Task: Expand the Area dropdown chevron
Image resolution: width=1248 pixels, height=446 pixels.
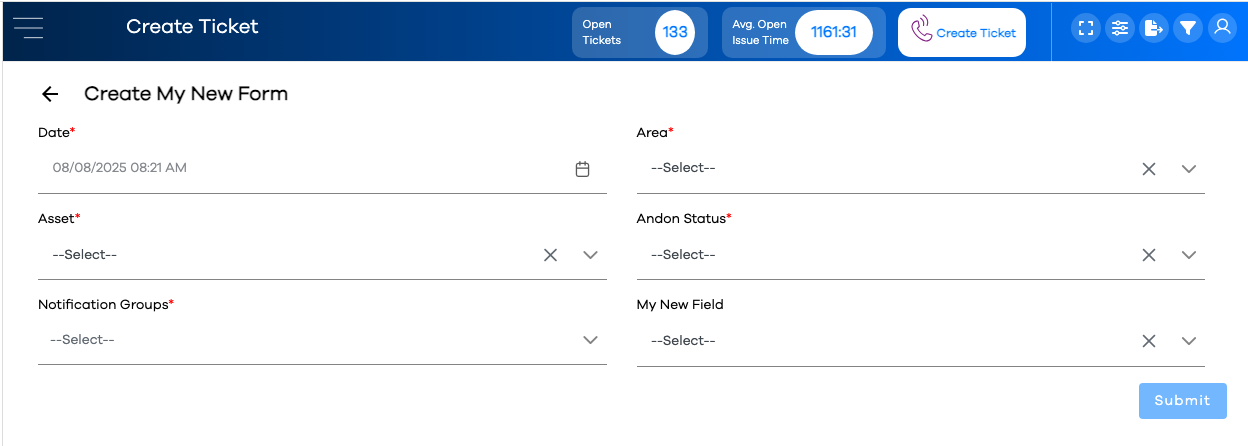Action: (1189, 169)
